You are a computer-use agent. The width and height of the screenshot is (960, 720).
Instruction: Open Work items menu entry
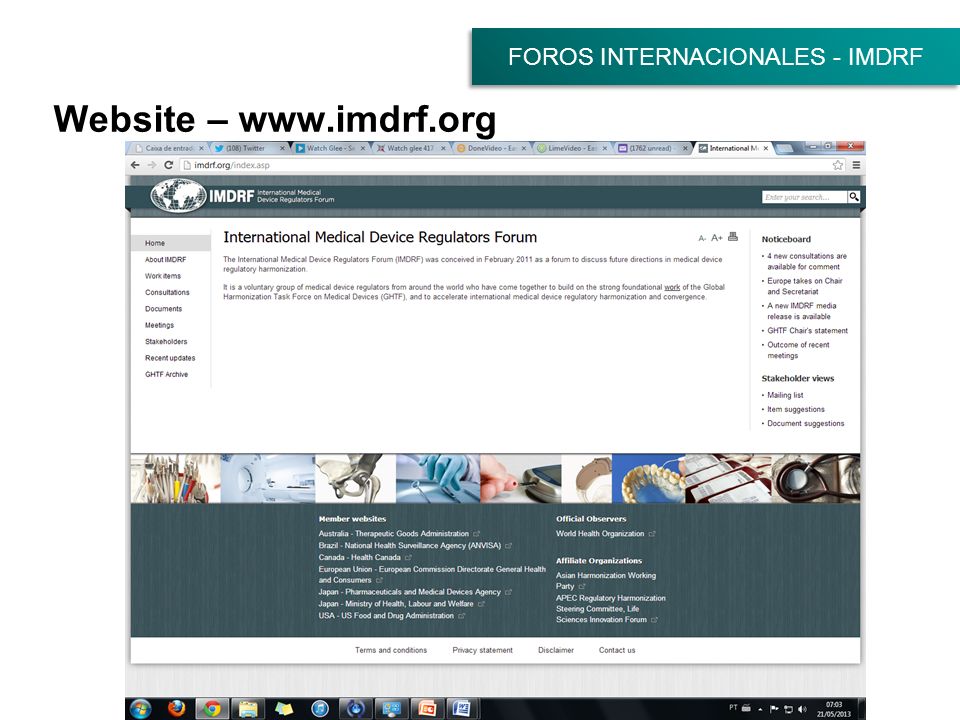point(163,276)
